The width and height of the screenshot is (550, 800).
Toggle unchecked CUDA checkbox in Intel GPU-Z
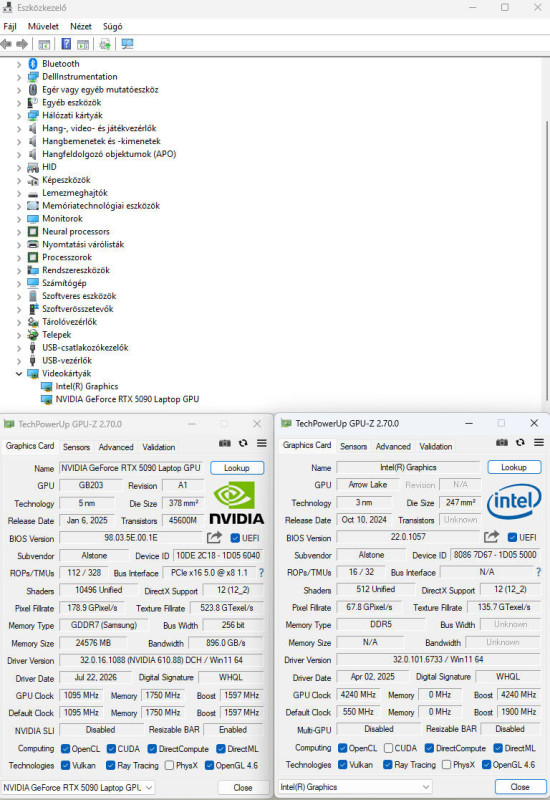click(x=388, y=748)
